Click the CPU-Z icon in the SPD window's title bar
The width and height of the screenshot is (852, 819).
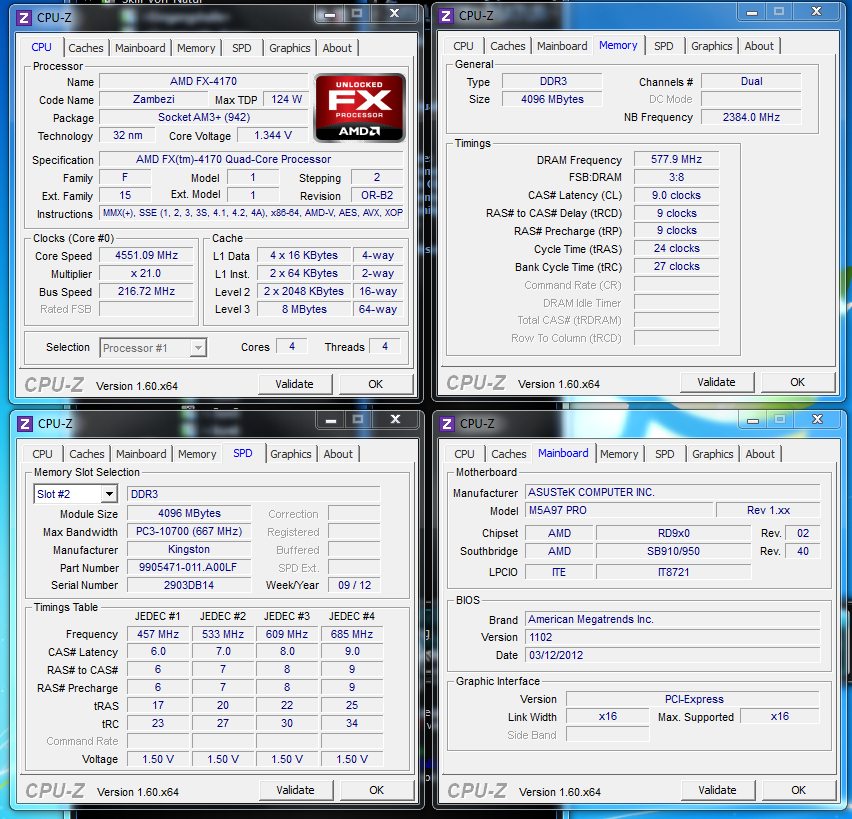(x=24, y=424)
